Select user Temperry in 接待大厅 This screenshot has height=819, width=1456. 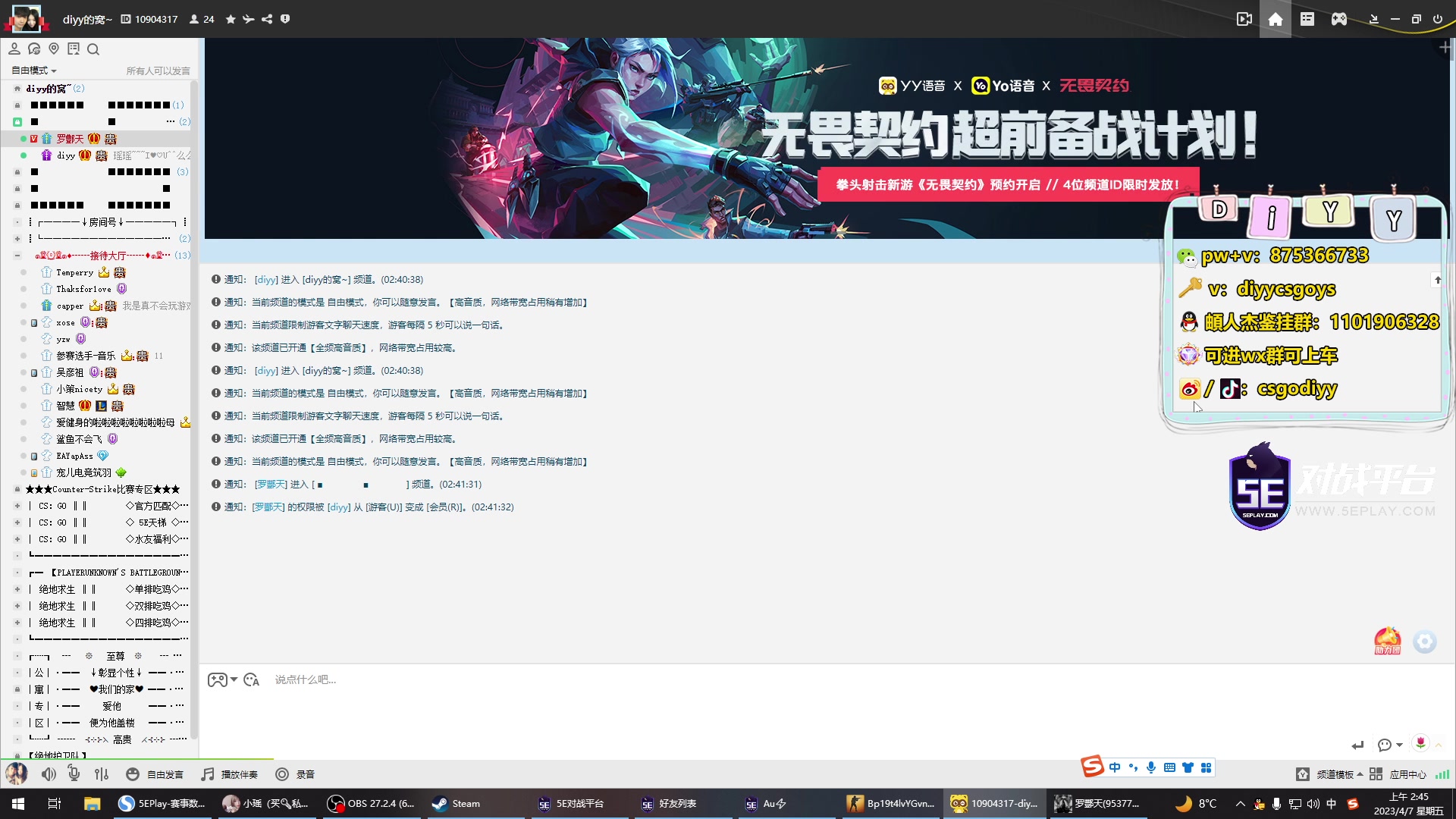click(x=74, y=272)
